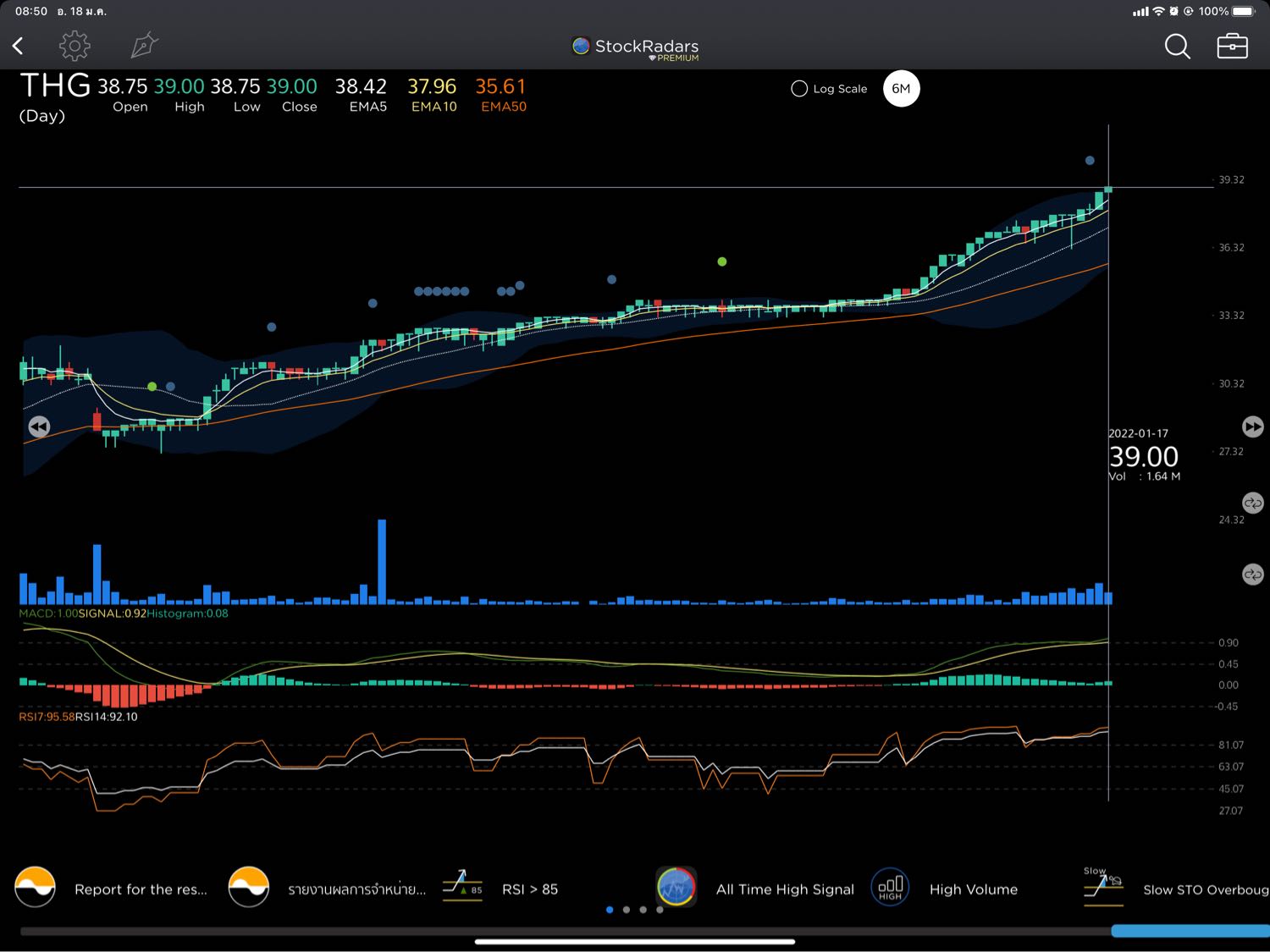Click the lower swap indicator icon
1270x952 pixels.
point(1252,575)
